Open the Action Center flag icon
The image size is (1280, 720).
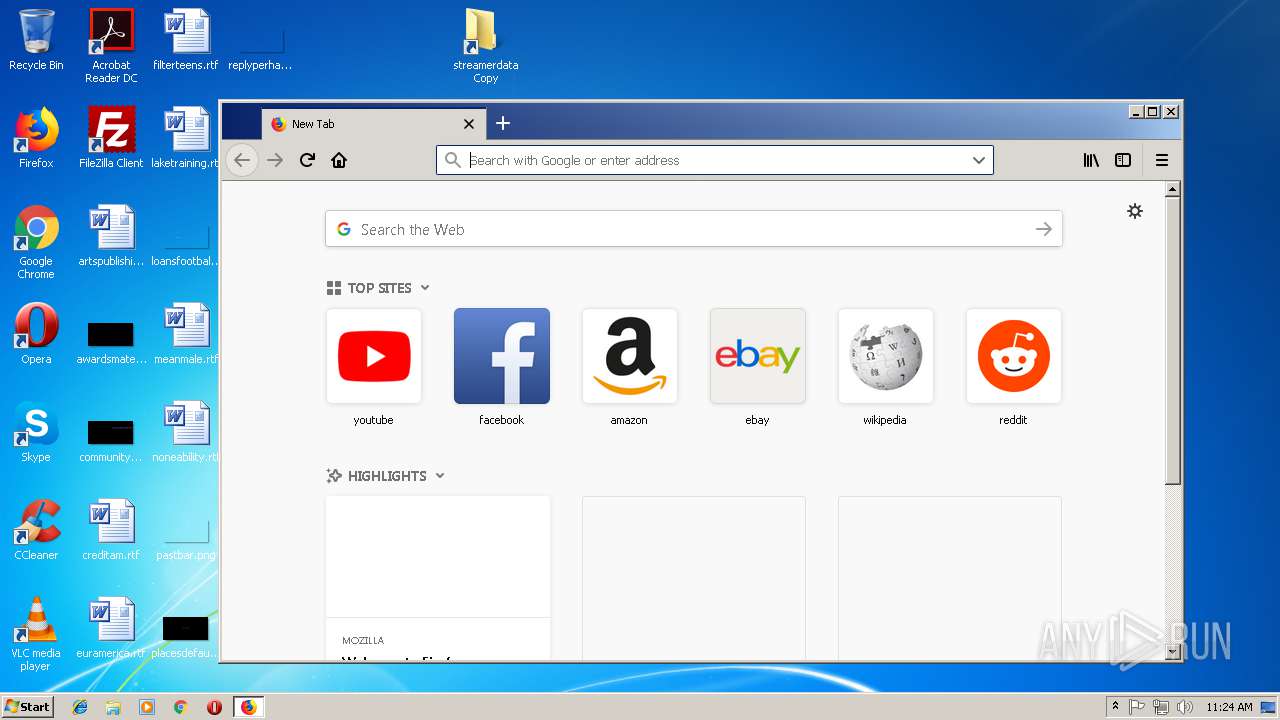click(x=1137, y=707)
